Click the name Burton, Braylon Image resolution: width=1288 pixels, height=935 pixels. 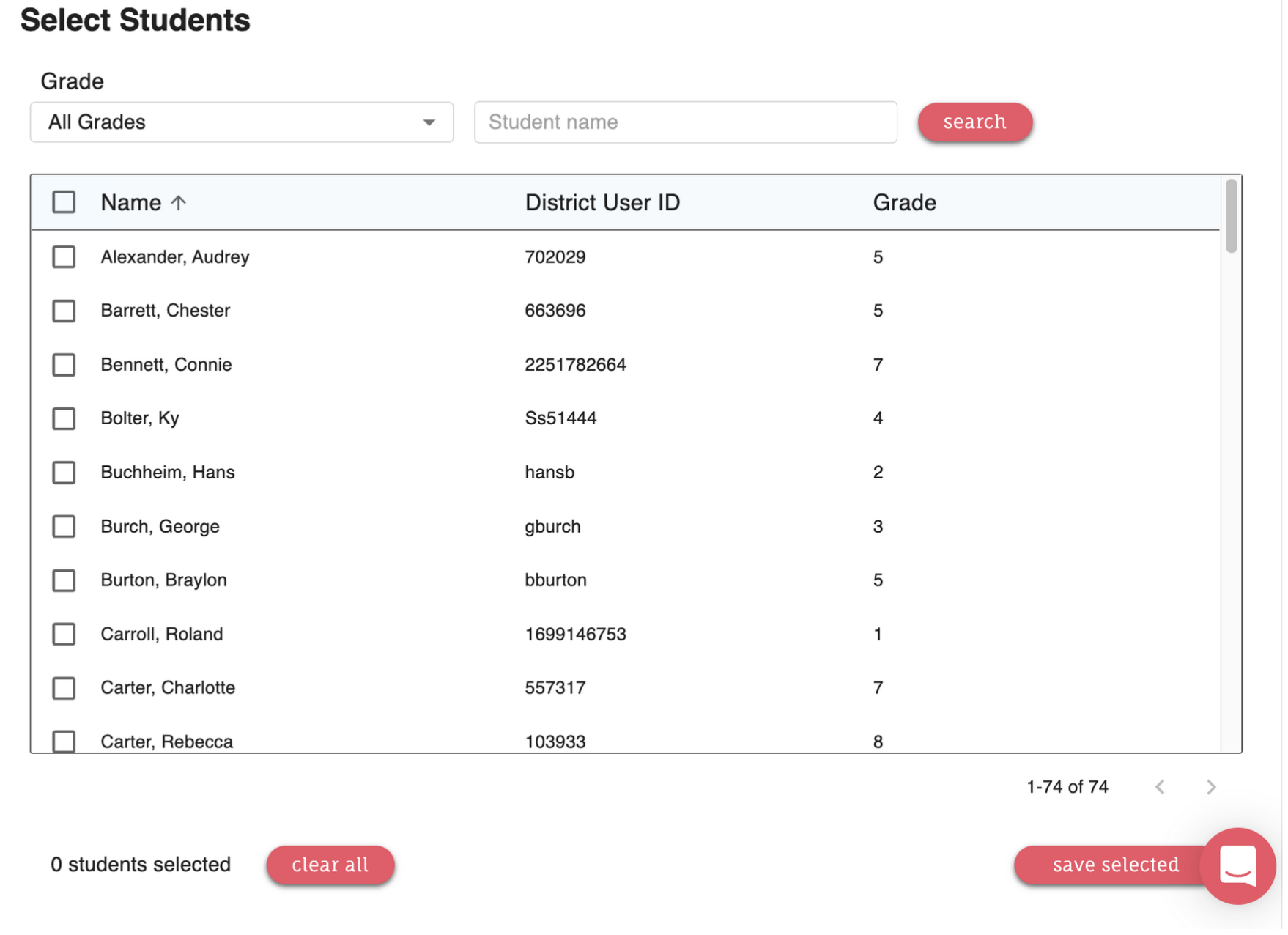click(x=164, y=582)
